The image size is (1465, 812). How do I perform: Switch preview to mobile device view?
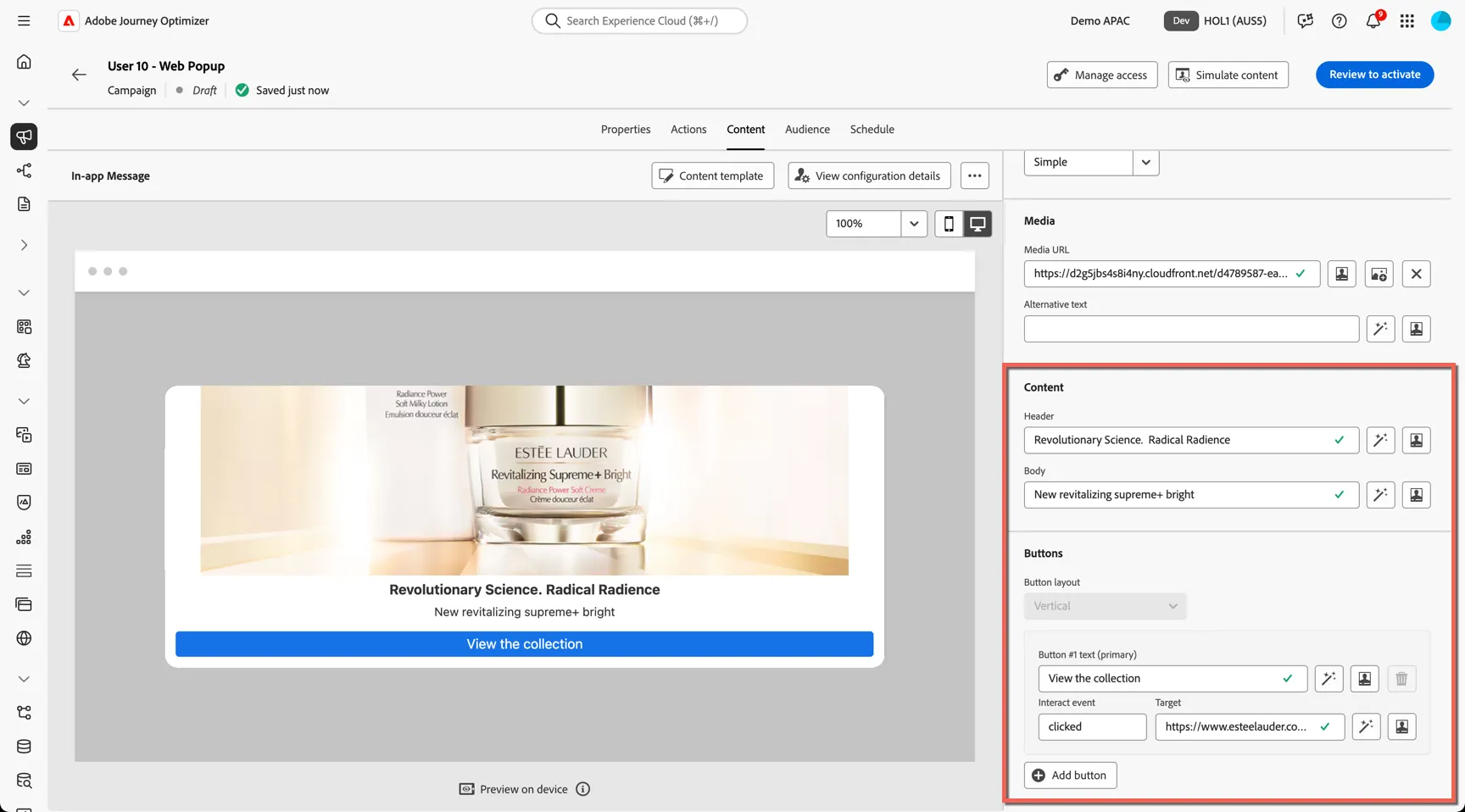pyautogui.click(x=949, y=224)
